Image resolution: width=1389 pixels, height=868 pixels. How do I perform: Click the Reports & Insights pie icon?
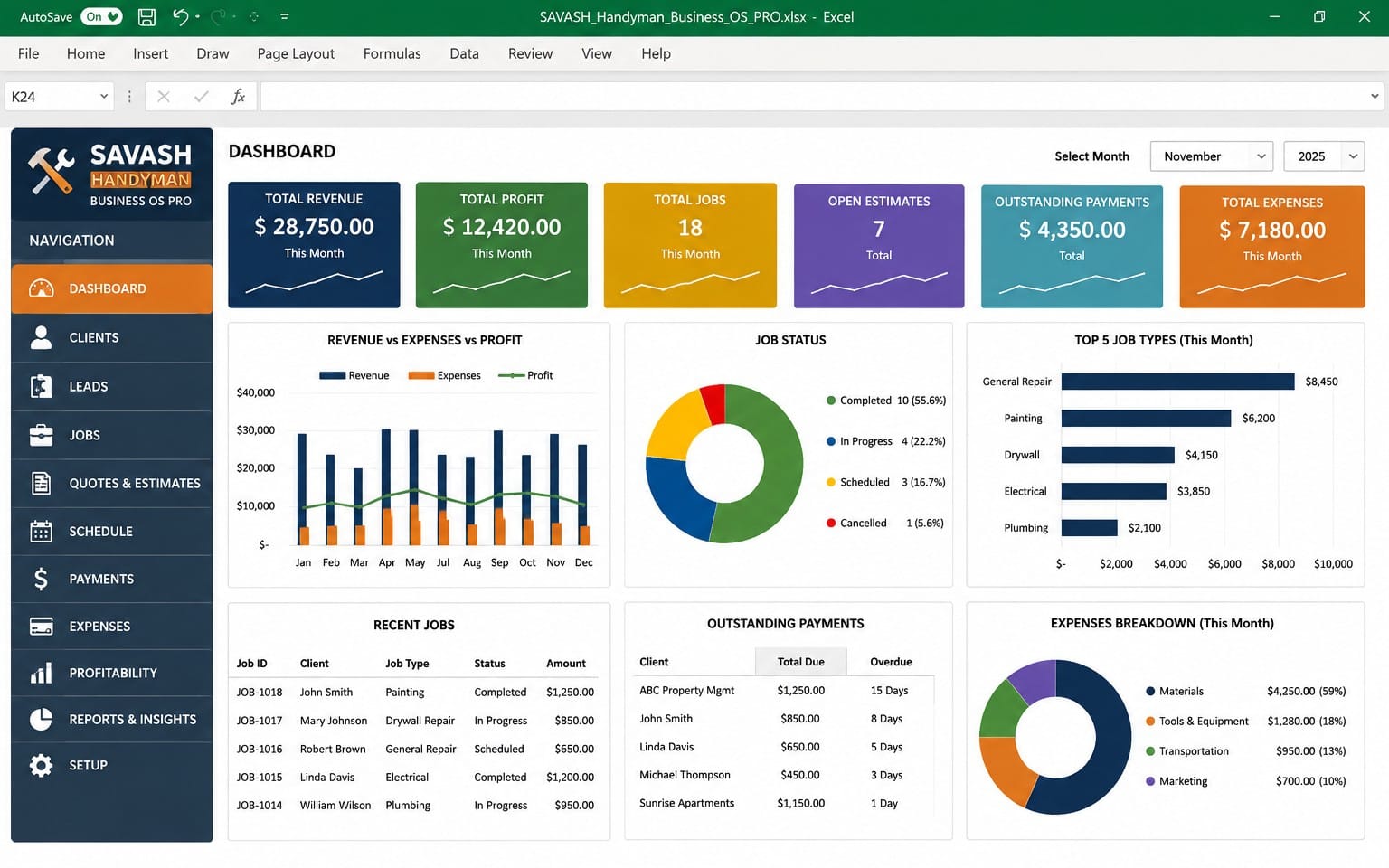point(41,719)
